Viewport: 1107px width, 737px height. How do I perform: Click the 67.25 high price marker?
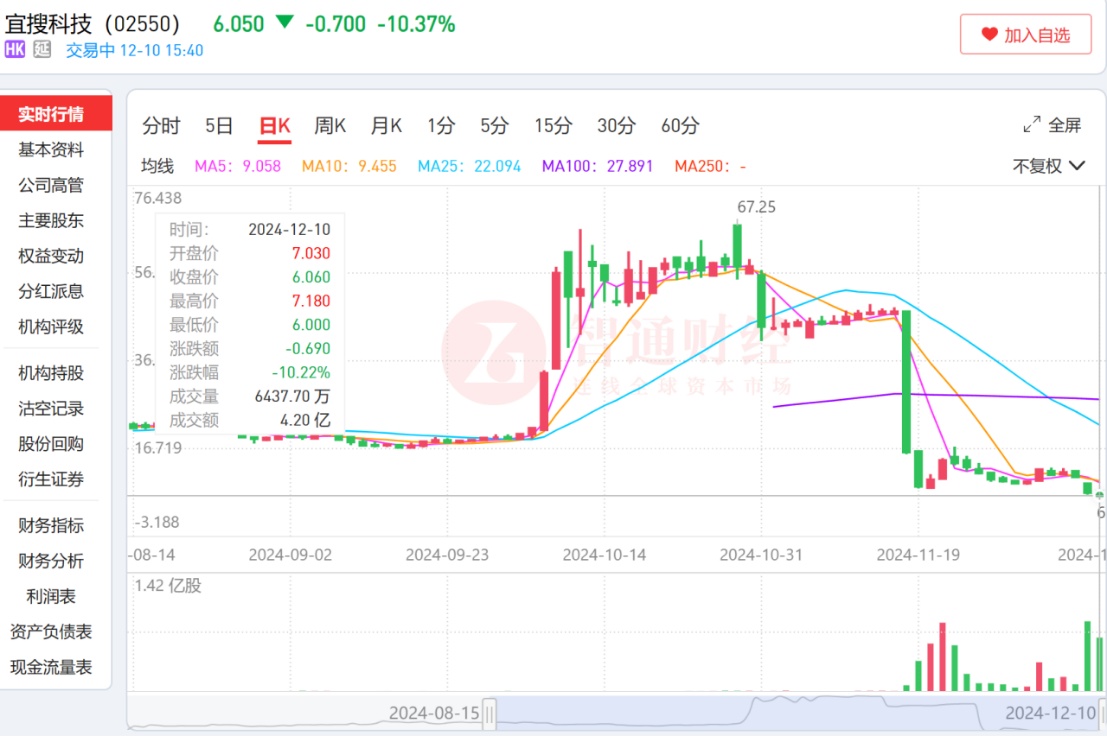click(756, 207)
